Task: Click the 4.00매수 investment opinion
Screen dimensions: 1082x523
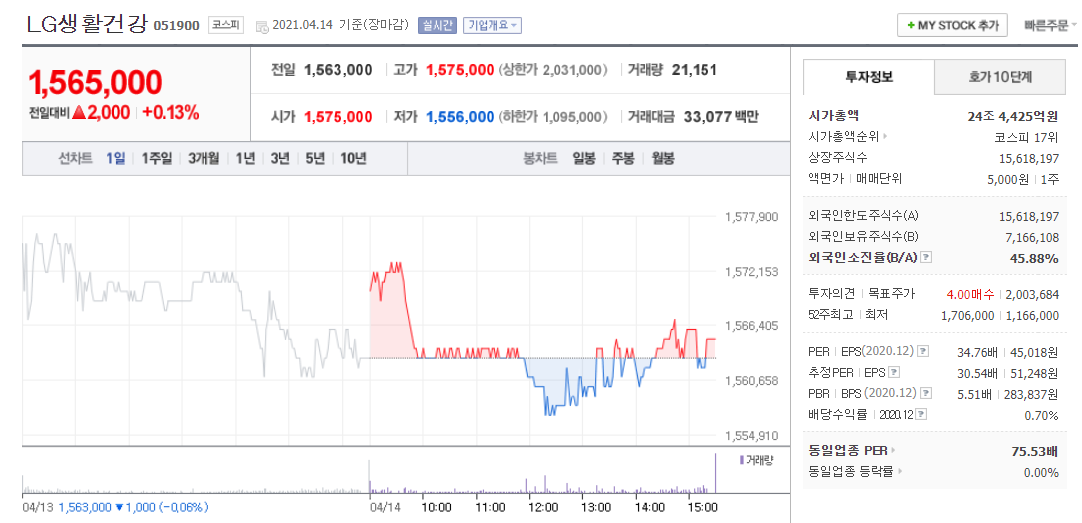Action: click(x=970, y=294)
